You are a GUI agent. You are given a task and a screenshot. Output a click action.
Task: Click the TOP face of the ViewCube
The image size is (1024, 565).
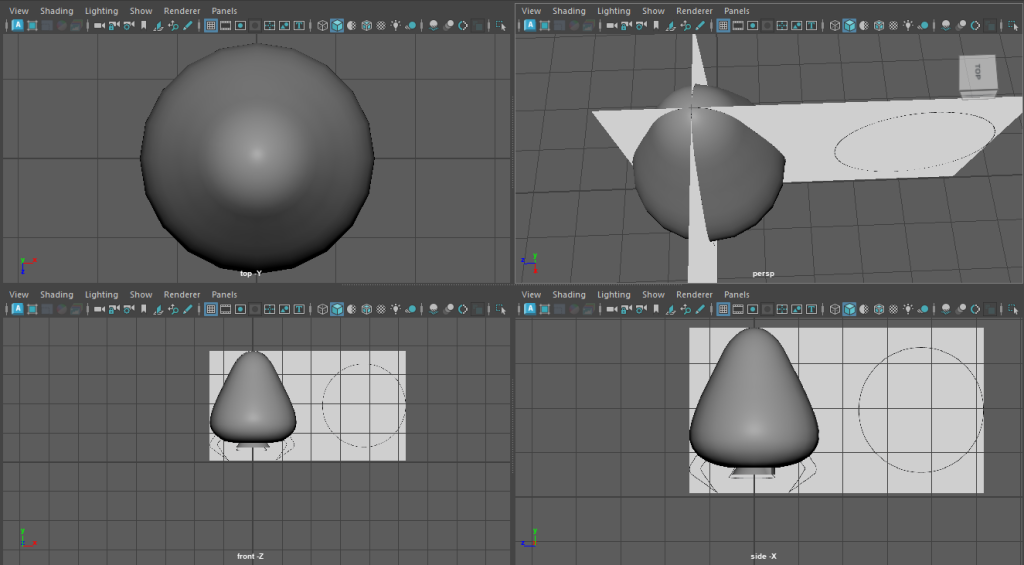point(976,73)
